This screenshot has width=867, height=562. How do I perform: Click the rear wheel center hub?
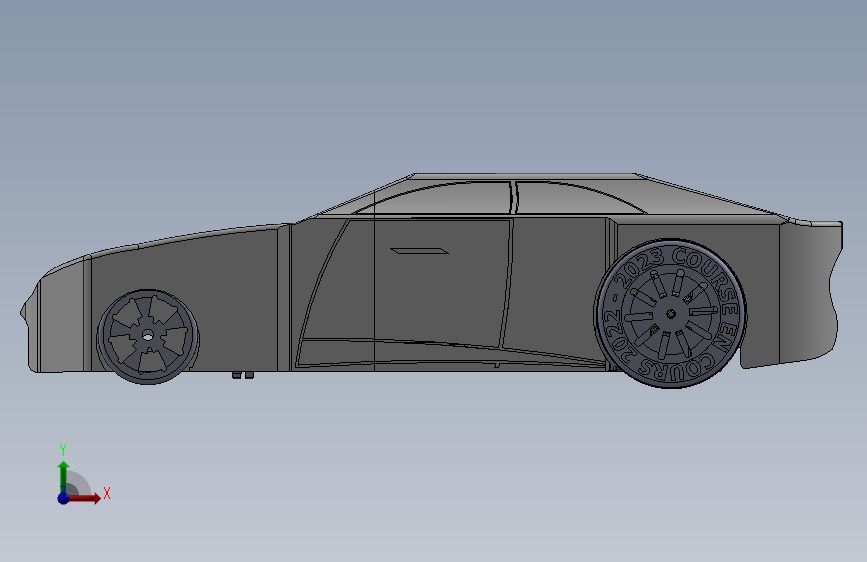(671, 314)
